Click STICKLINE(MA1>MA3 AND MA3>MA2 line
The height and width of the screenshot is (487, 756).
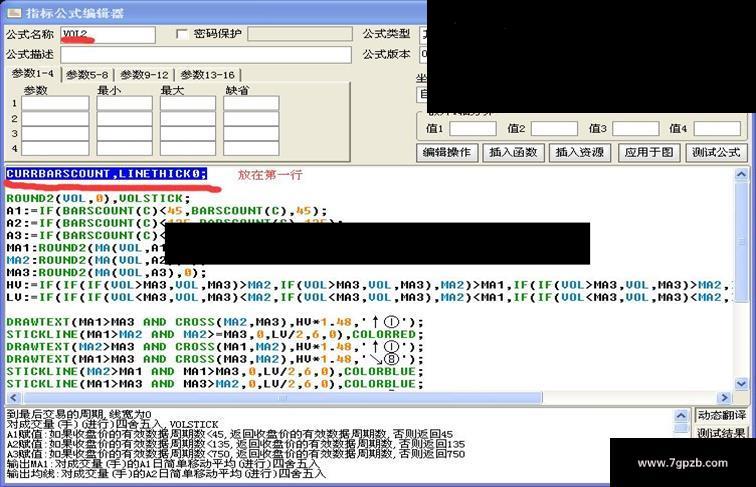click(215, 384)
